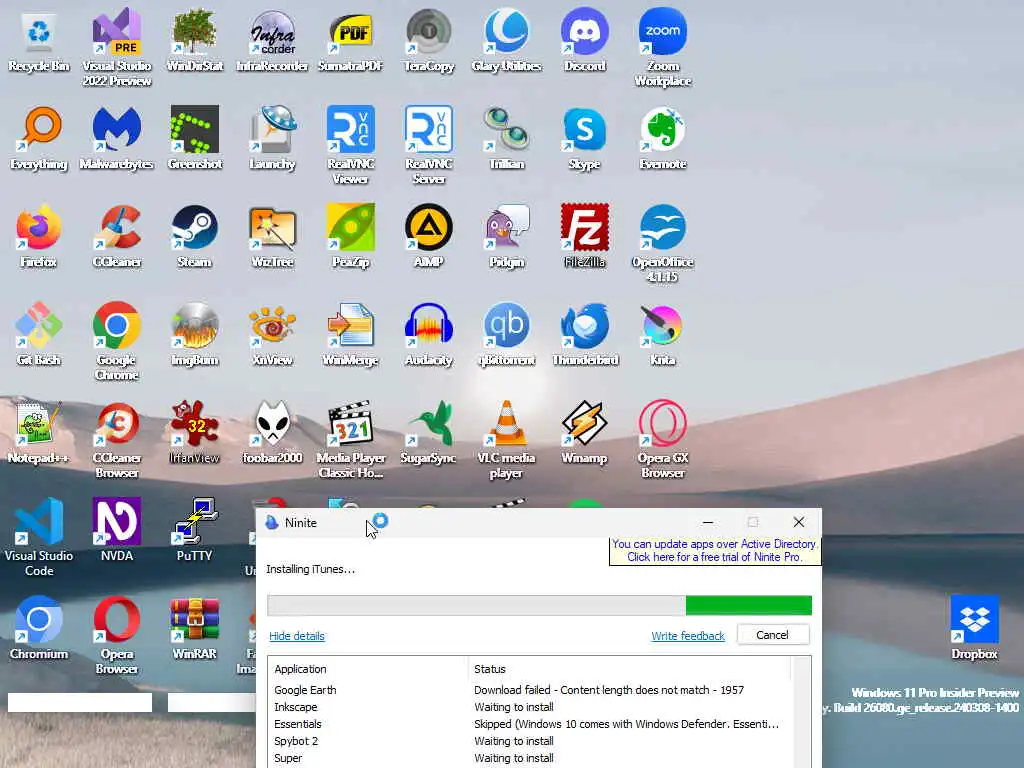Click the Ninite installation progress bar
1024x768 pixels.
(539, 605)
